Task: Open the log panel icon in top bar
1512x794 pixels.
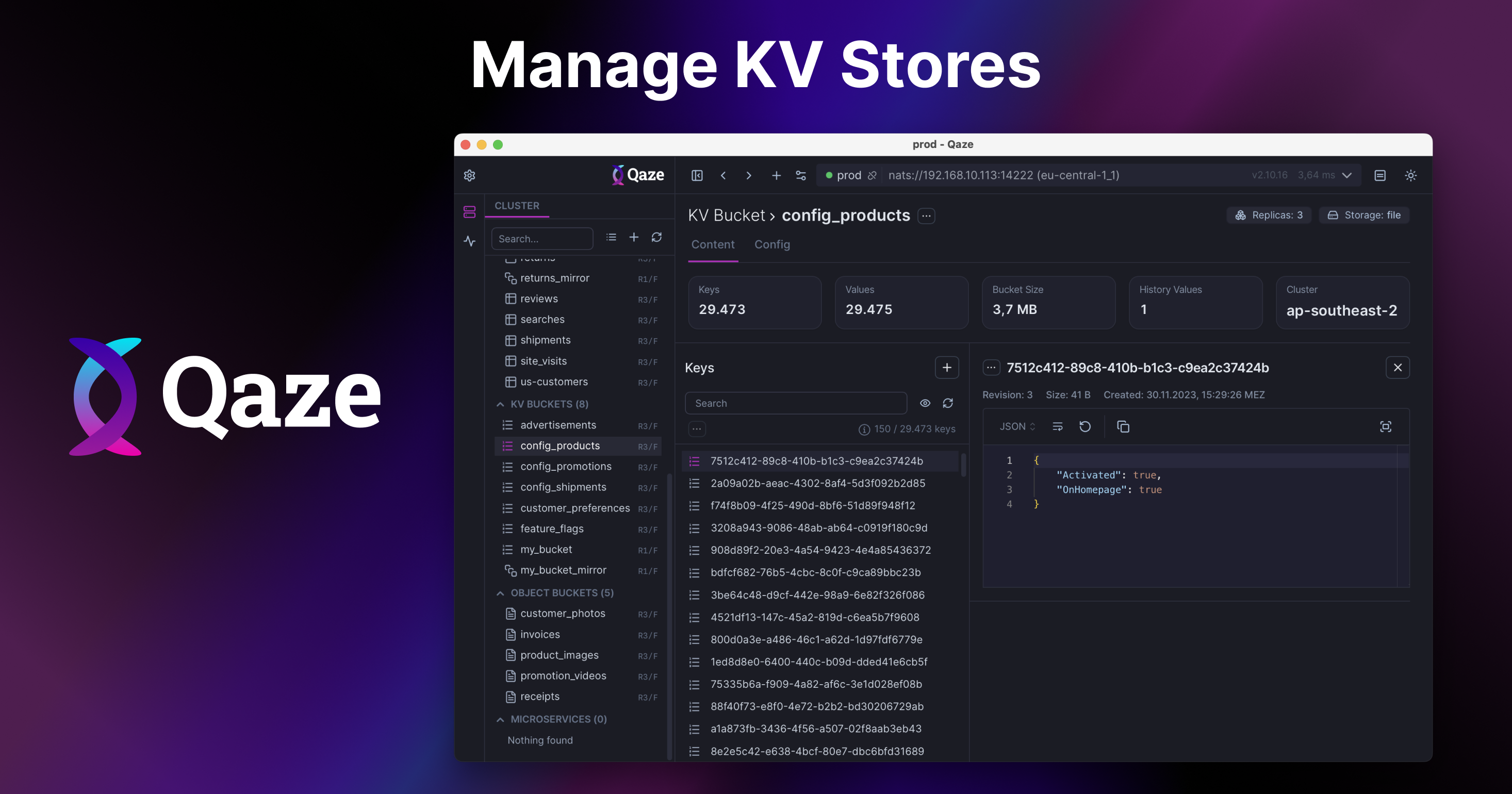Action: pyautogui.click(x=1380, y=175)
